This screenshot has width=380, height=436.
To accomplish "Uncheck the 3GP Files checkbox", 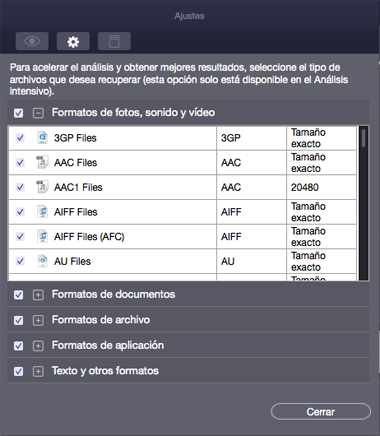I will pyautogui.click(x=20, y=138).
